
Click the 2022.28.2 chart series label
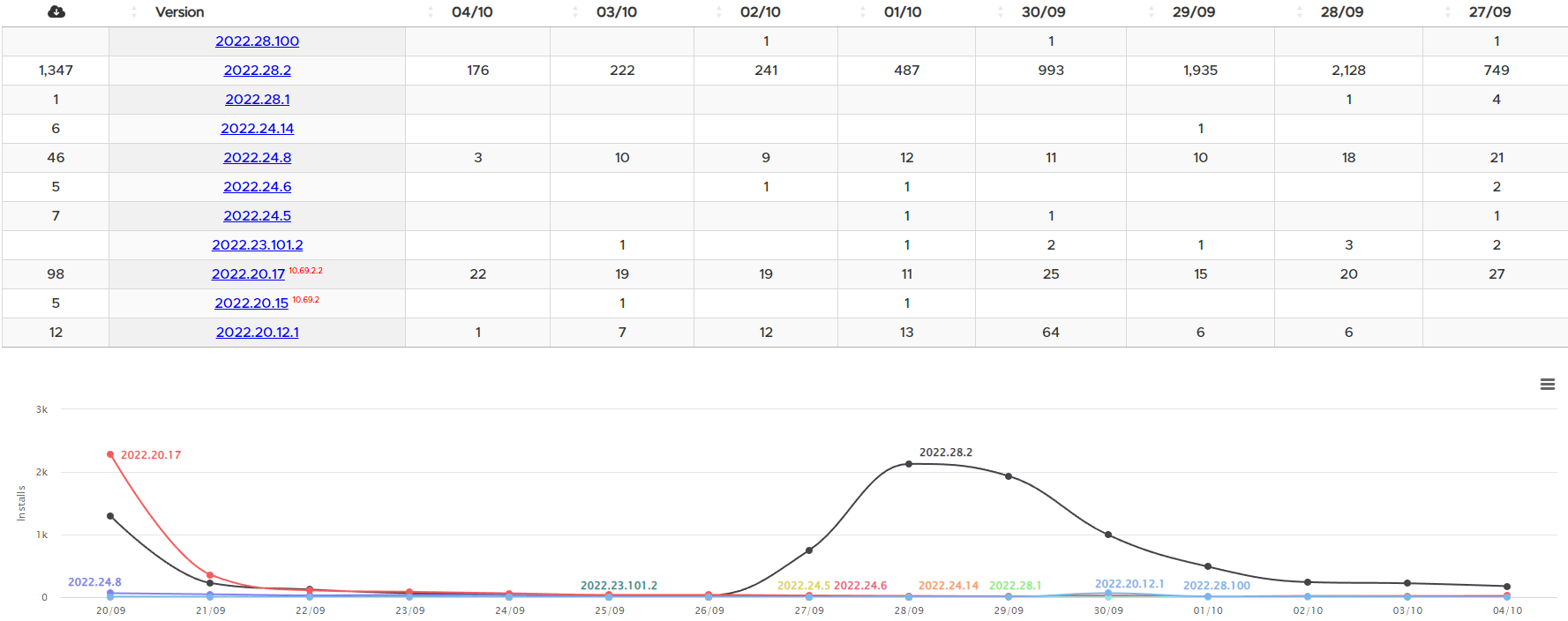(x=946, y=453)
